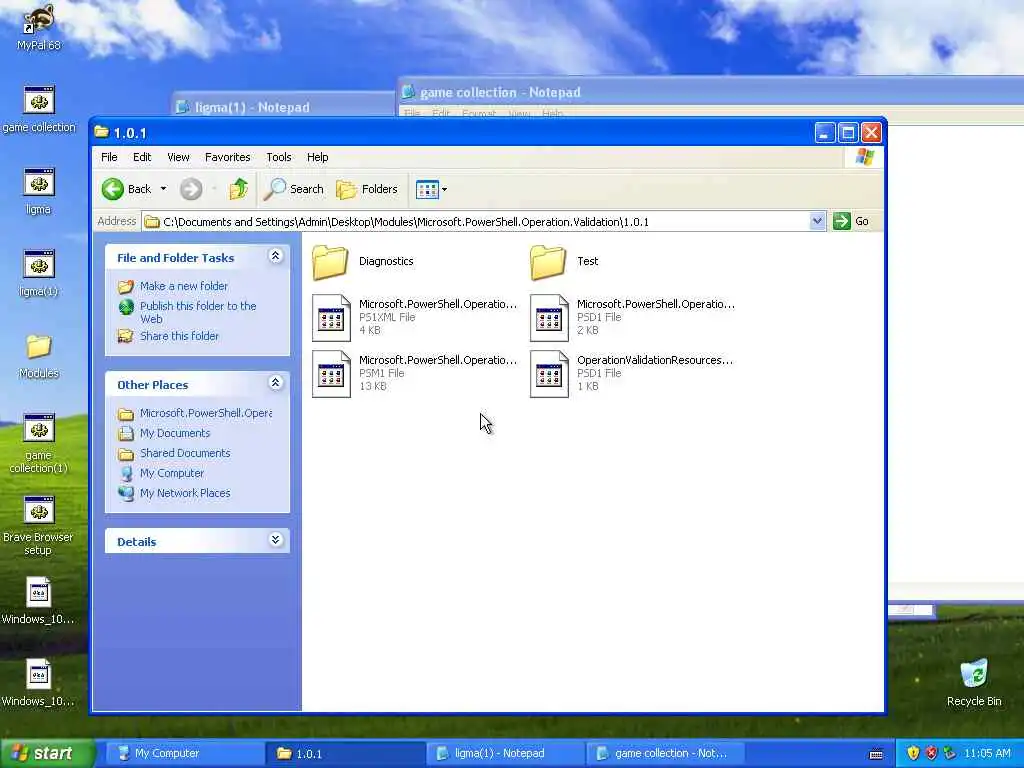Collapse File and Folder Tasks panel
1024x768 pixels.
point(276,256)
